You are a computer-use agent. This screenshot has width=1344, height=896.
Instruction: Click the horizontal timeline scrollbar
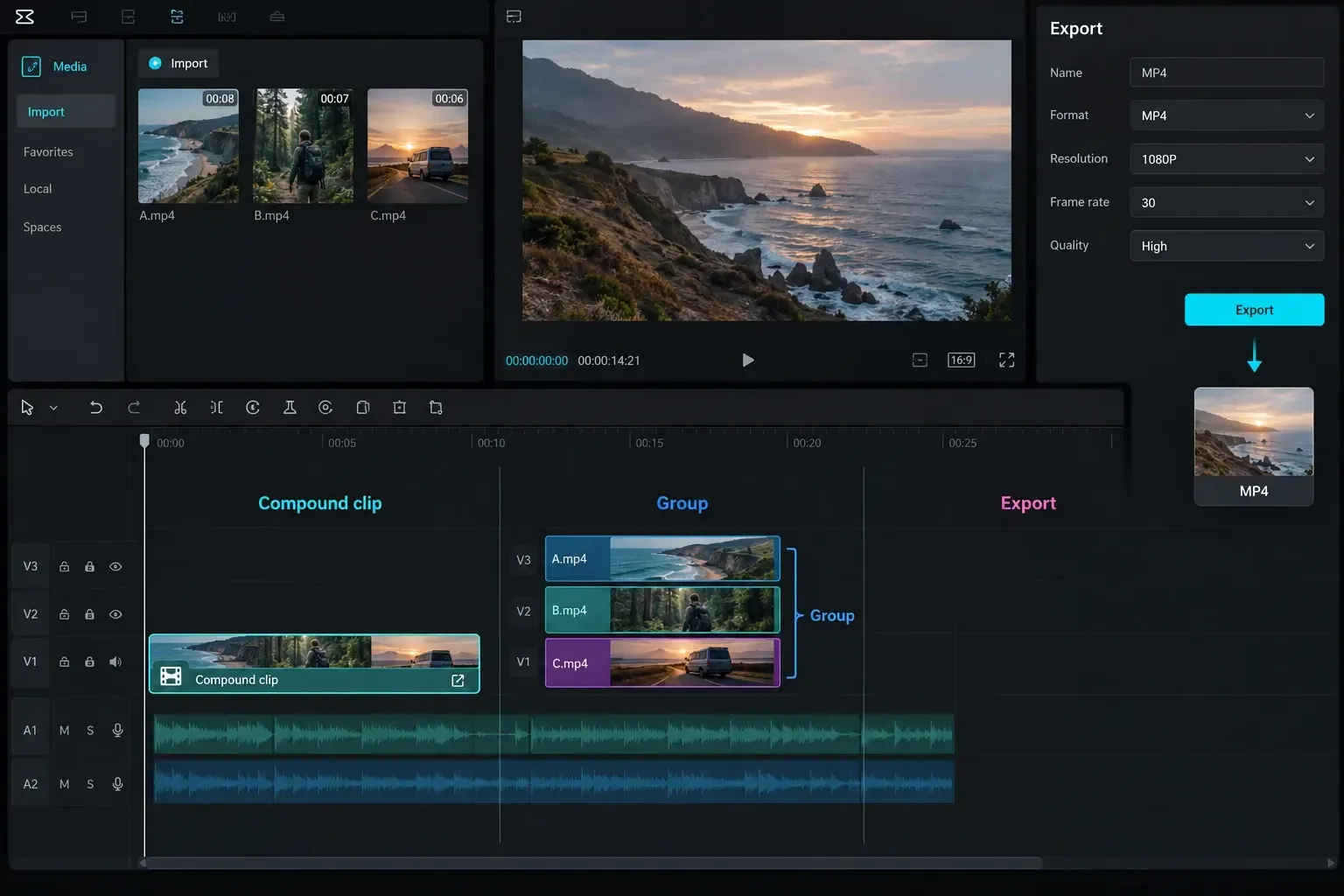[x=593, y=863]
